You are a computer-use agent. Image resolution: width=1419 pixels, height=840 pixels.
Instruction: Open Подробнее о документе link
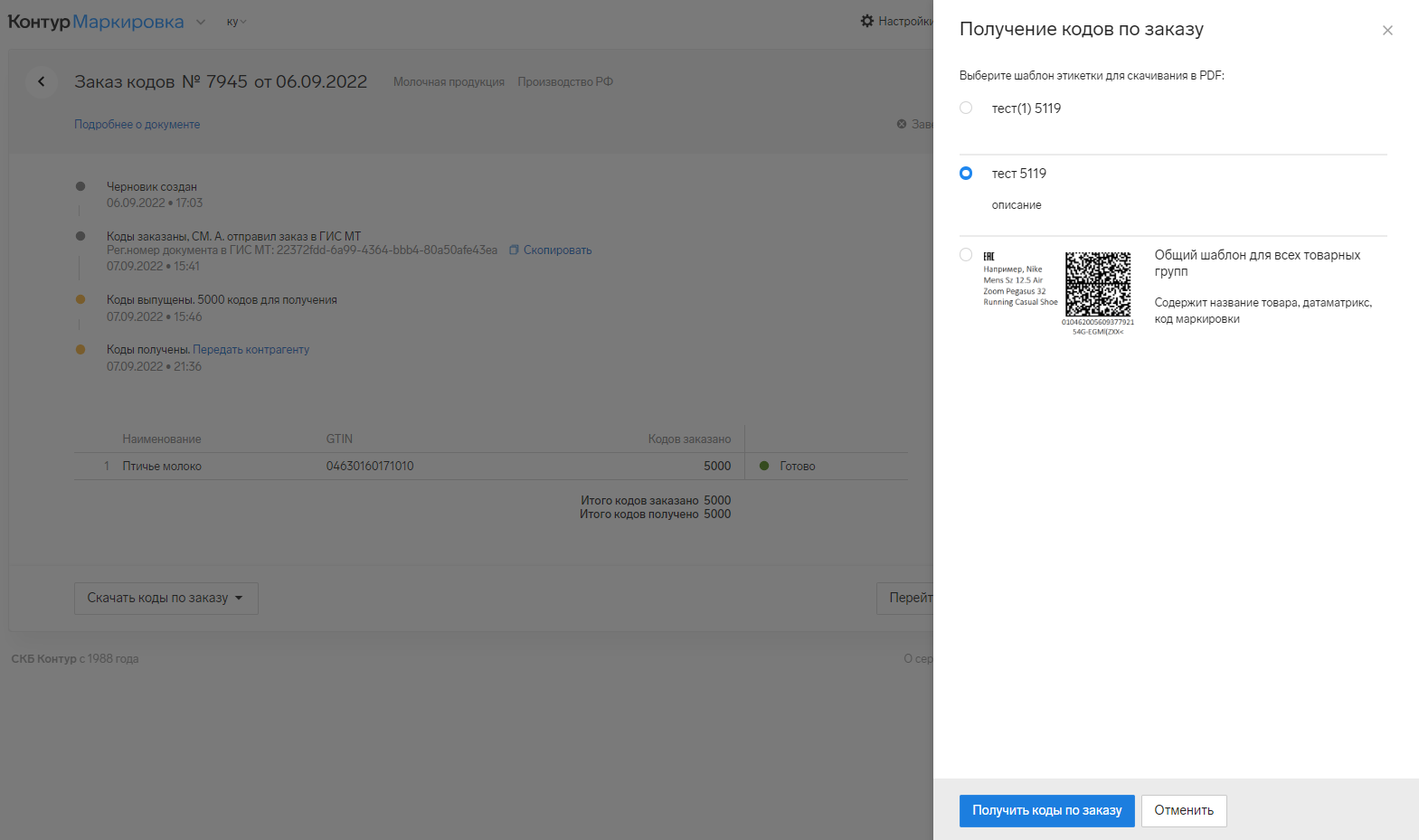pyautogui.click(x=137, y=125)
